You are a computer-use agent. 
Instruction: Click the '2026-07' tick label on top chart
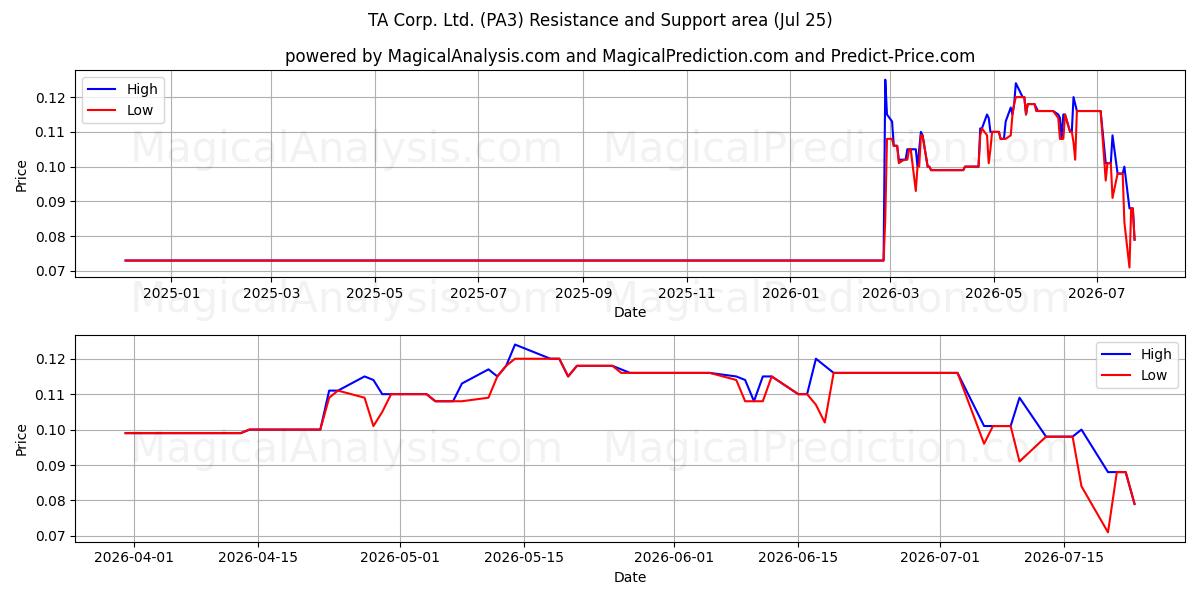(x=1097, y=293)
